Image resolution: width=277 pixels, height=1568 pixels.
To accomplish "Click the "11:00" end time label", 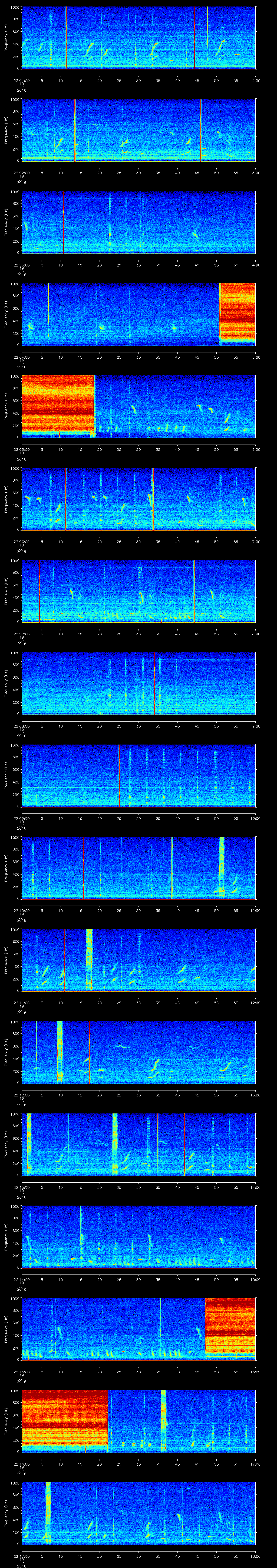I will [x=255, y=910].
